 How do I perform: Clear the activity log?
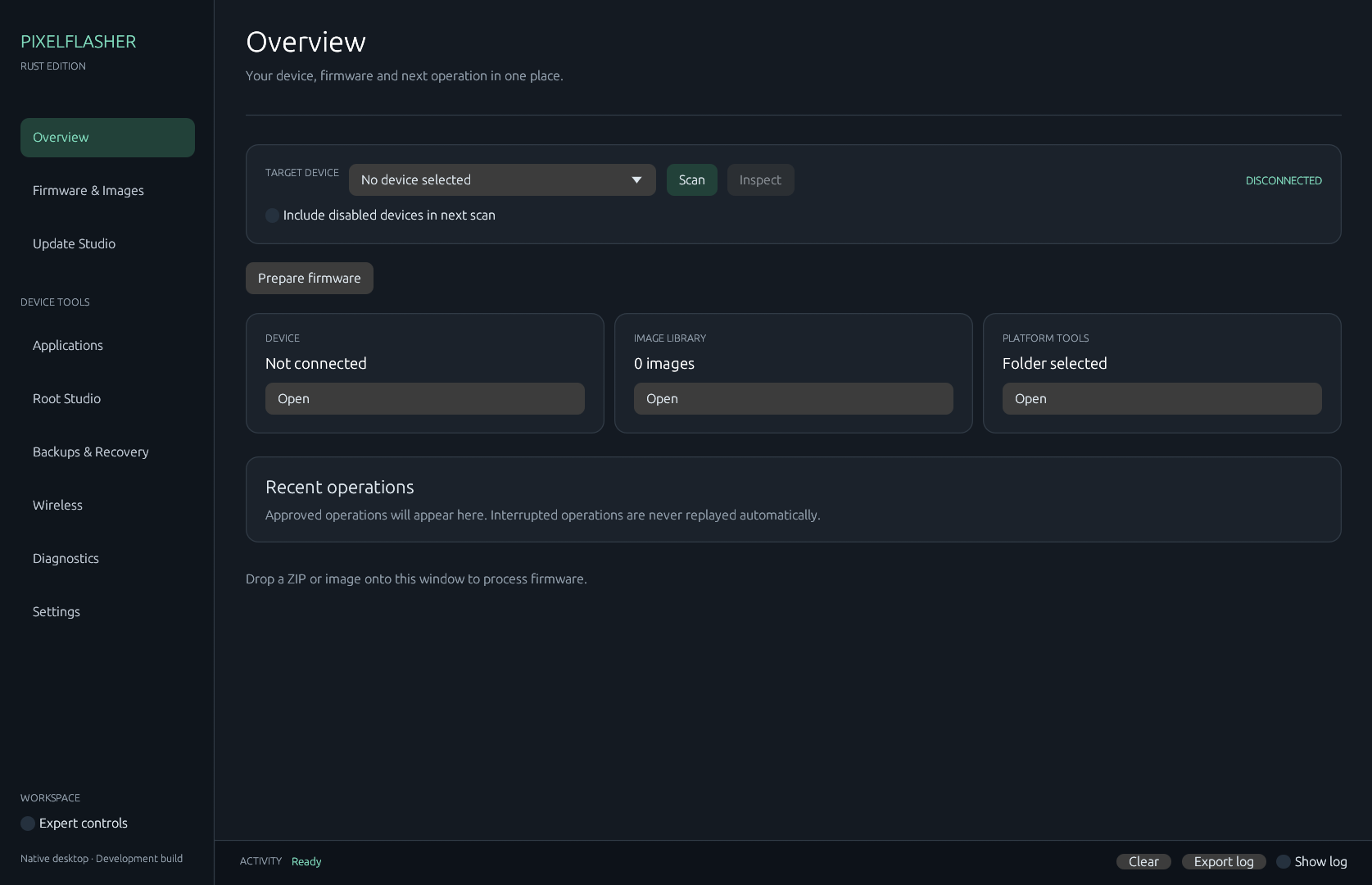(x=1143, y=862)
